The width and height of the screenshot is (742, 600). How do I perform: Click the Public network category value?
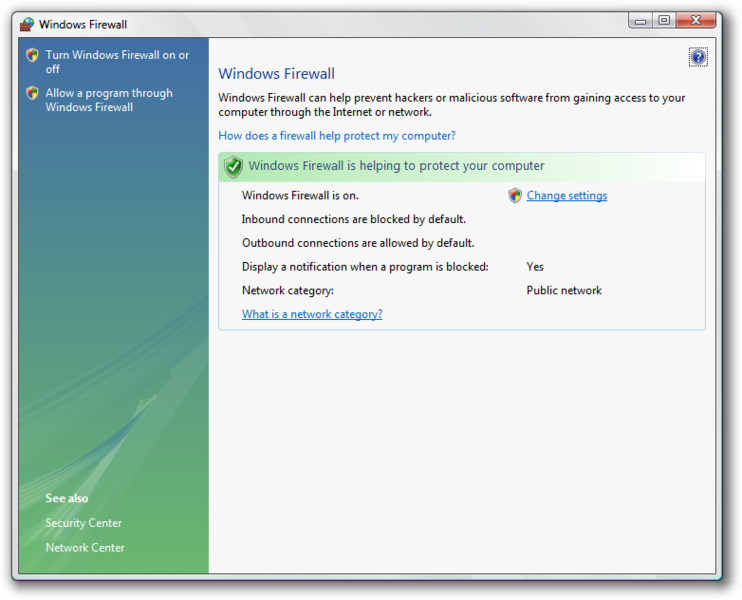(564, 291)
